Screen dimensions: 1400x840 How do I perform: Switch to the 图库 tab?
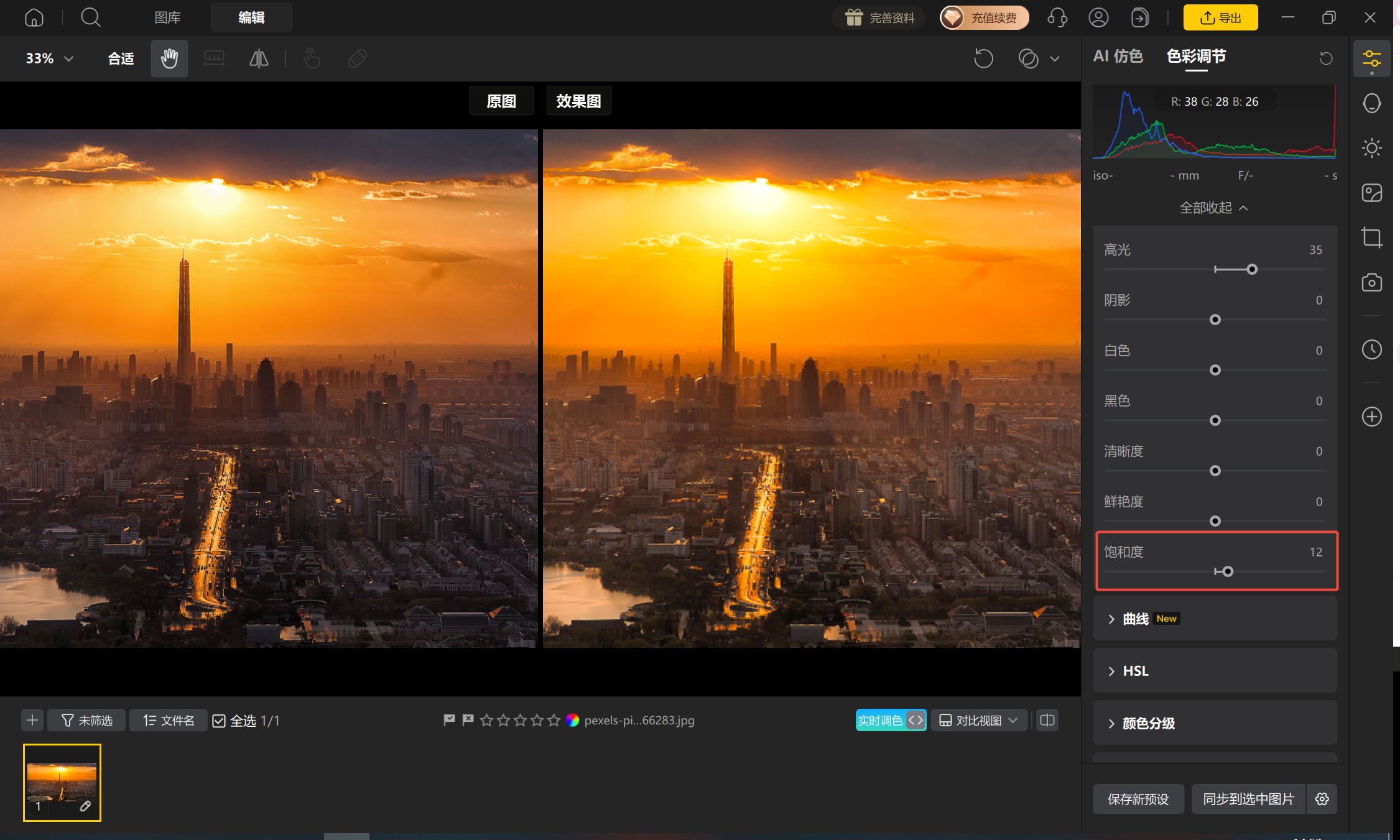coord(167,17)
